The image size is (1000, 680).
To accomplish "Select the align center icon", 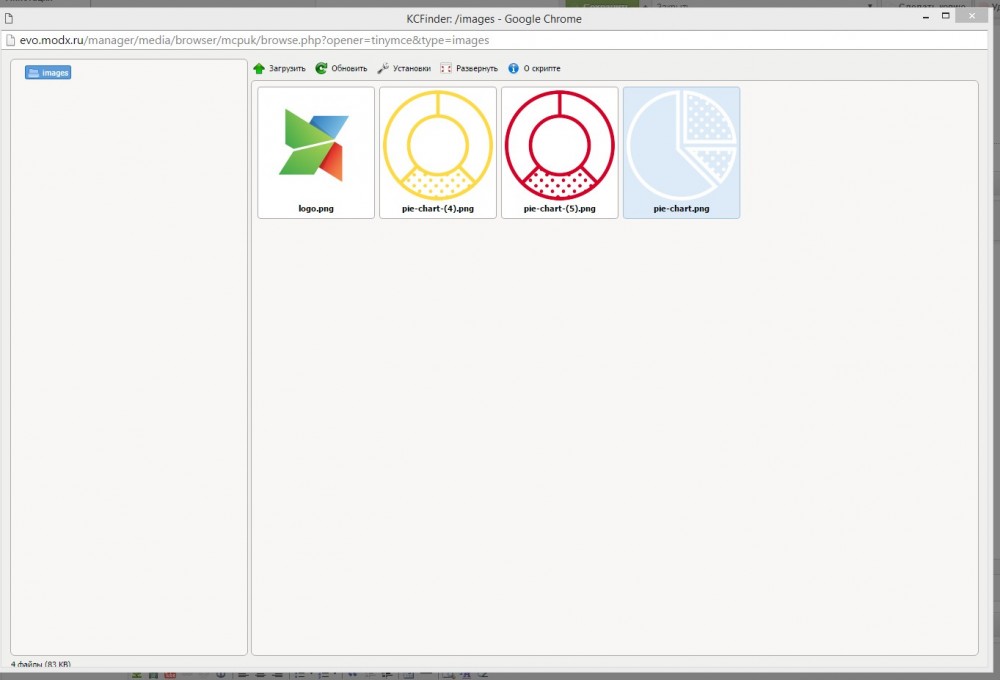I will point(260,674).
